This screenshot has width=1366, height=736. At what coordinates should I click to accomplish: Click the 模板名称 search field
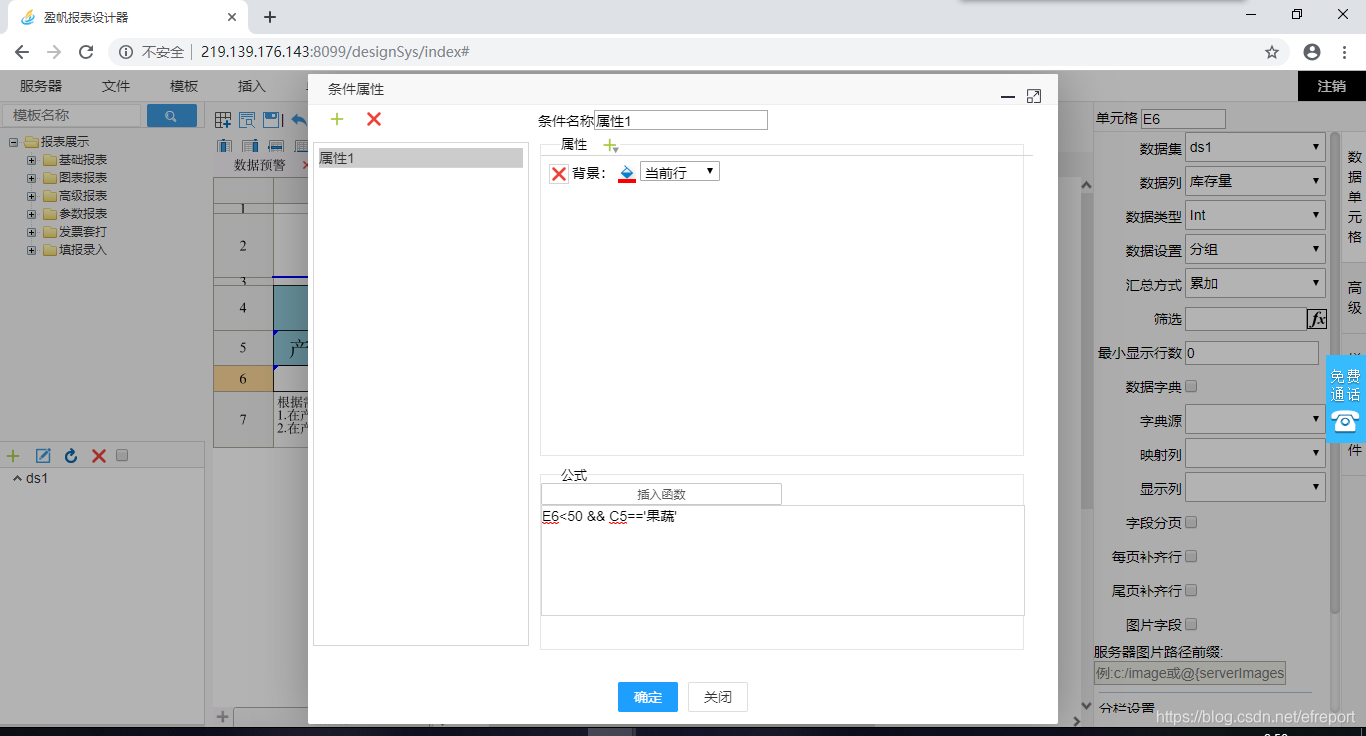click(72, 116)
